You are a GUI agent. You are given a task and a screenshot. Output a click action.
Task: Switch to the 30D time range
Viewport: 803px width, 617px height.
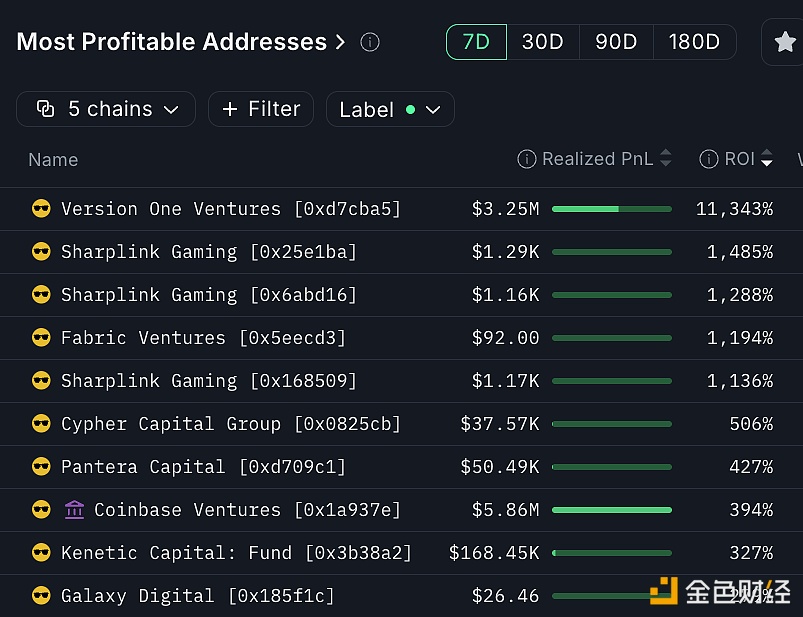(x=543, y=42)
